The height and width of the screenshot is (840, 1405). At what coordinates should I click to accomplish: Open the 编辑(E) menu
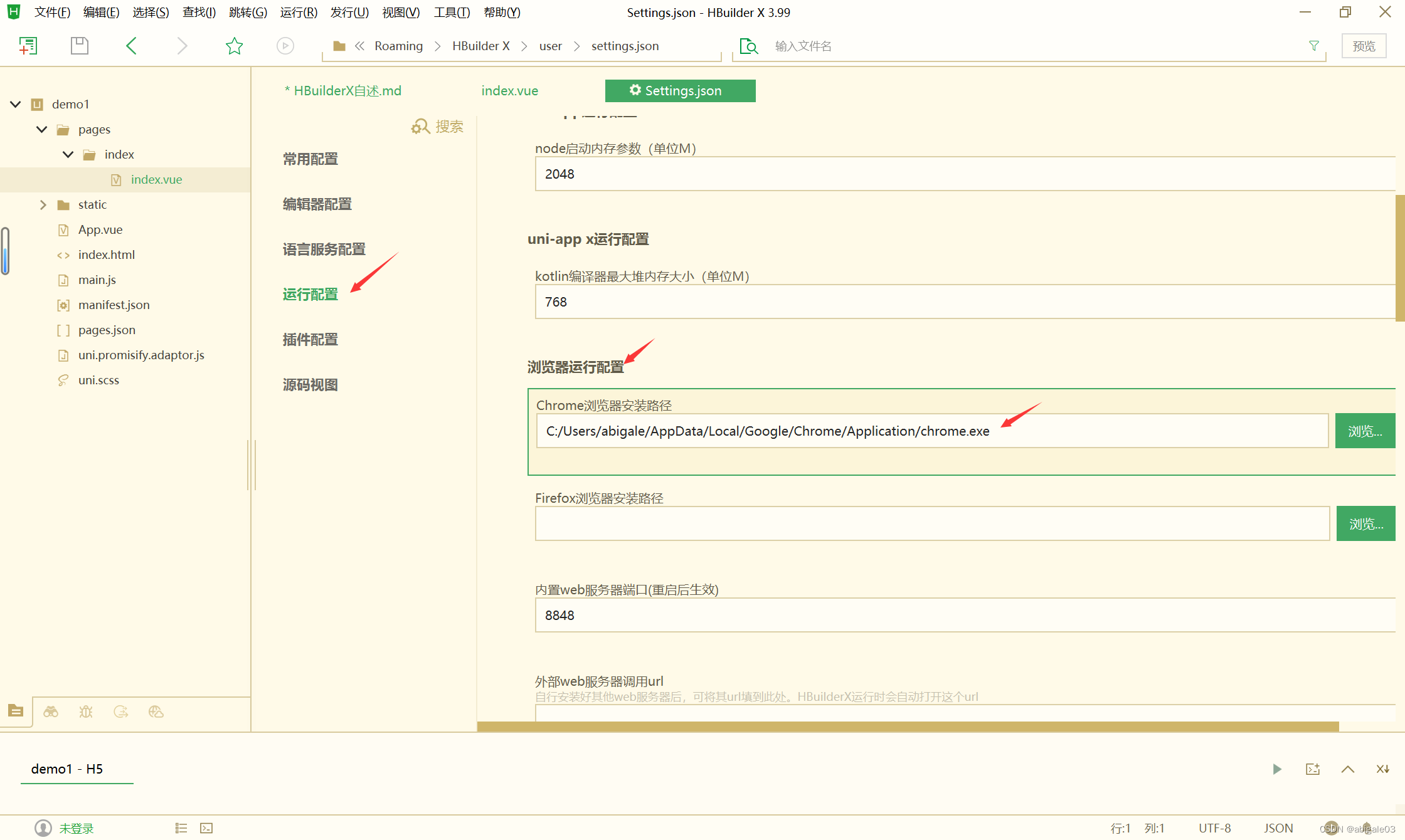(x=101, y=13)
